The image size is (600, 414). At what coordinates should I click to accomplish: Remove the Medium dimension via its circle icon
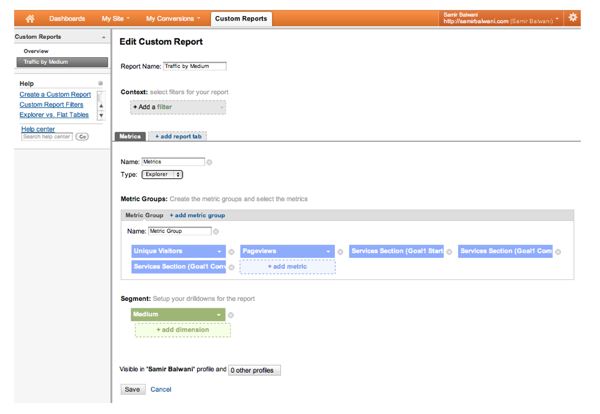[x=231, y=315]
